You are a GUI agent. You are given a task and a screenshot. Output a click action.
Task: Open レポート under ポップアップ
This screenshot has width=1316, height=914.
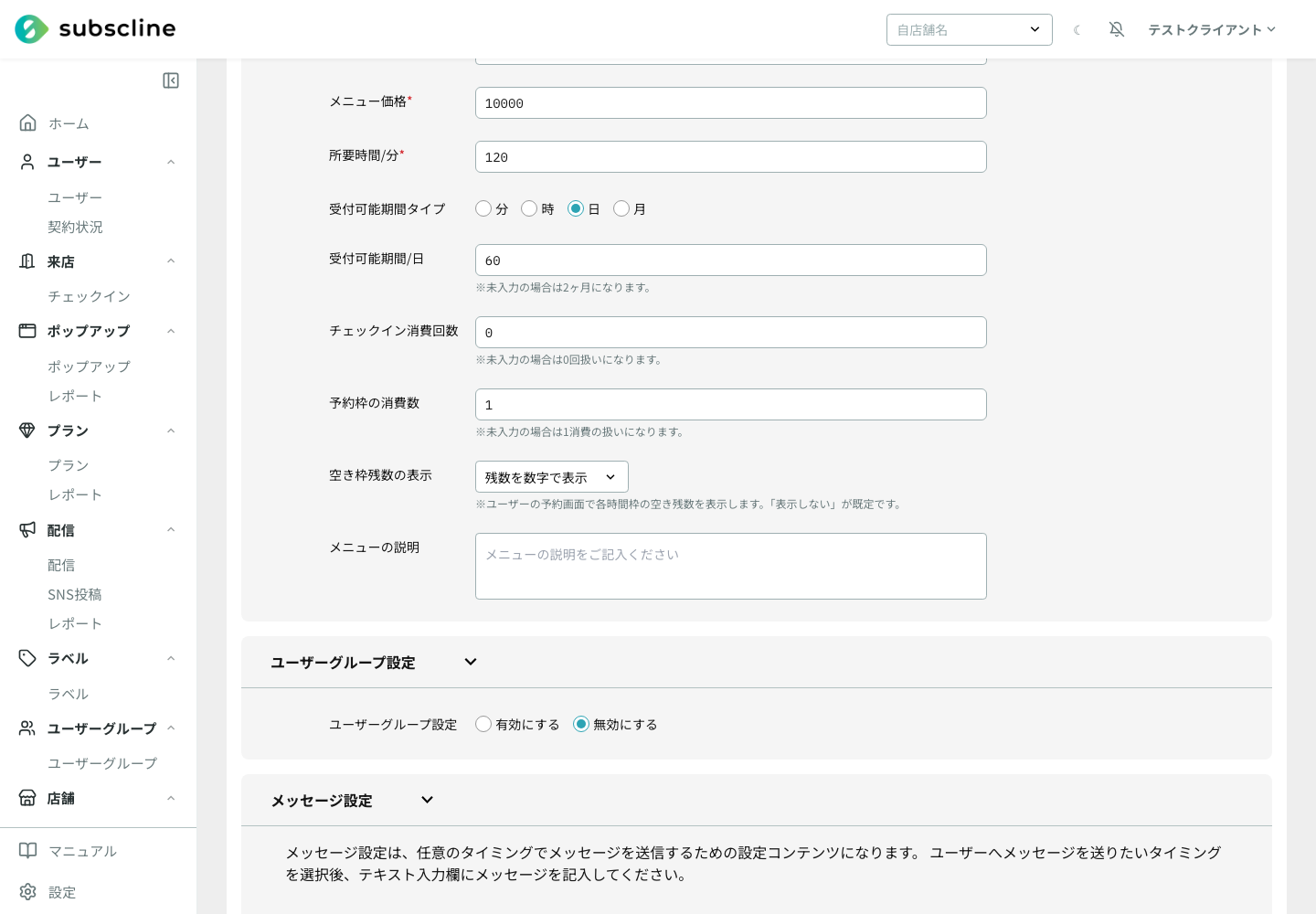coord(75,396)
